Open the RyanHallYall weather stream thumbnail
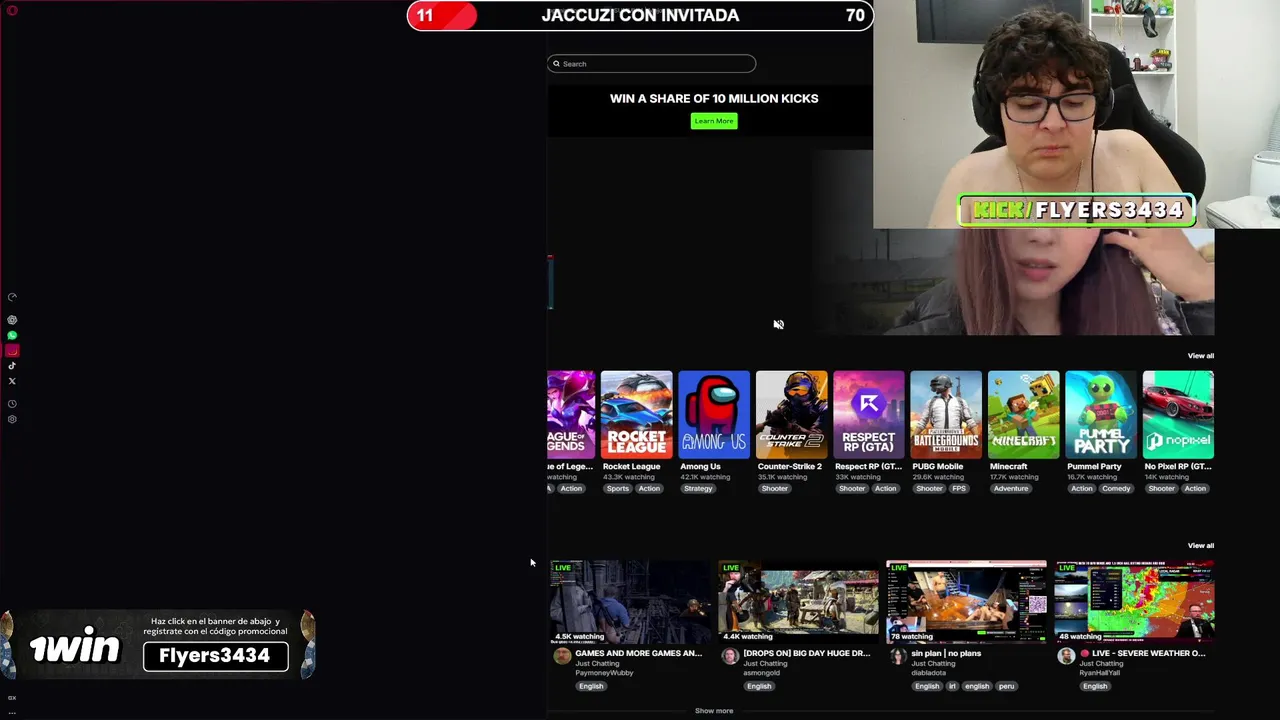Screen dimensions: 1280x720 (1134, 601)
